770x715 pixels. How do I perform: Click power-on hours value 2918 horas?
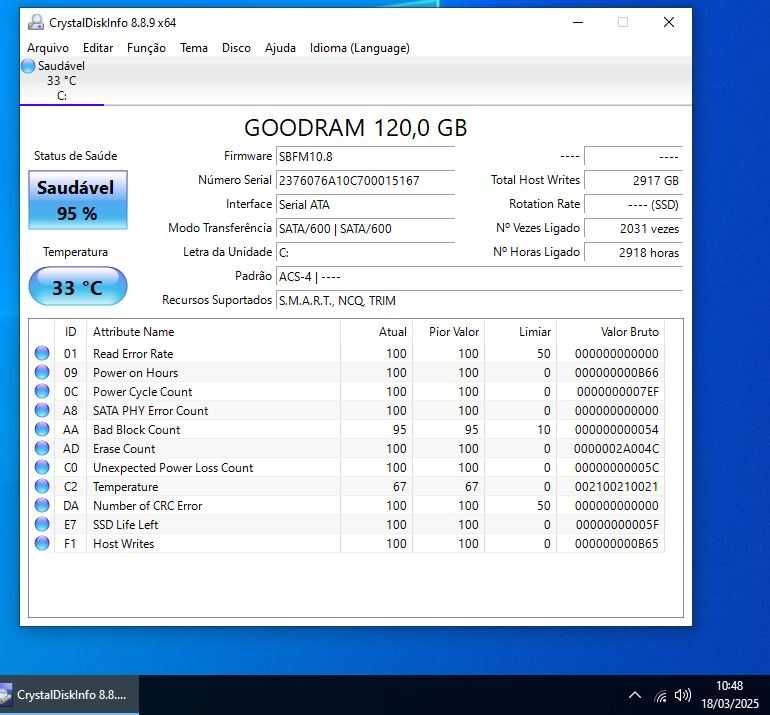(x=633, y=253)
